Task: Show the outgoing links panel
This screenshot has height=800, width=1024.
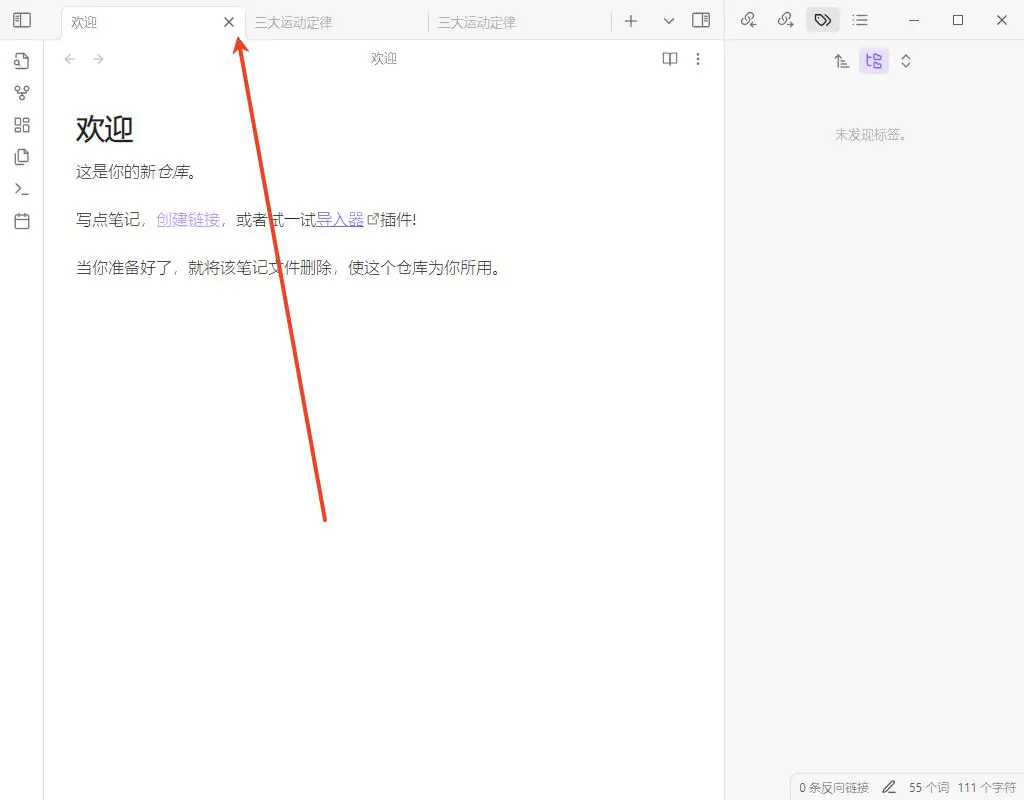Action: pos(785,20)
